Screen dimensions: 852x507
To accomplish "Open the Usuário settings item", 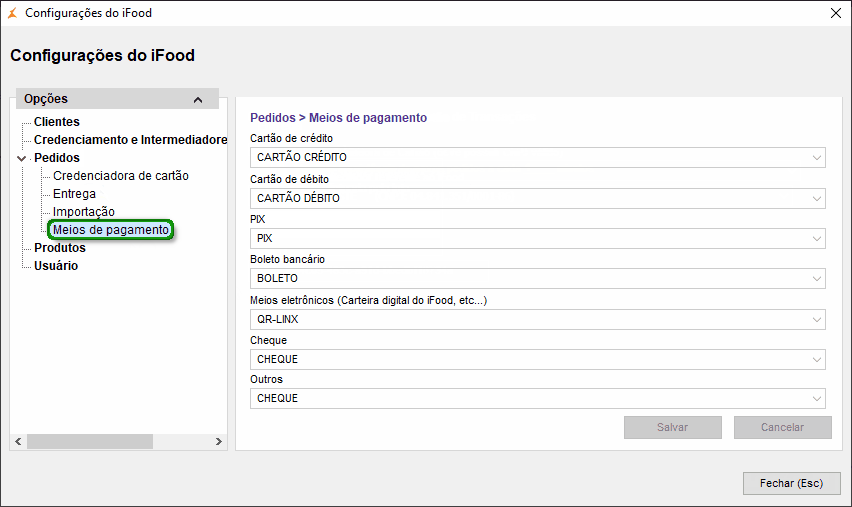I will pos(56,266).
